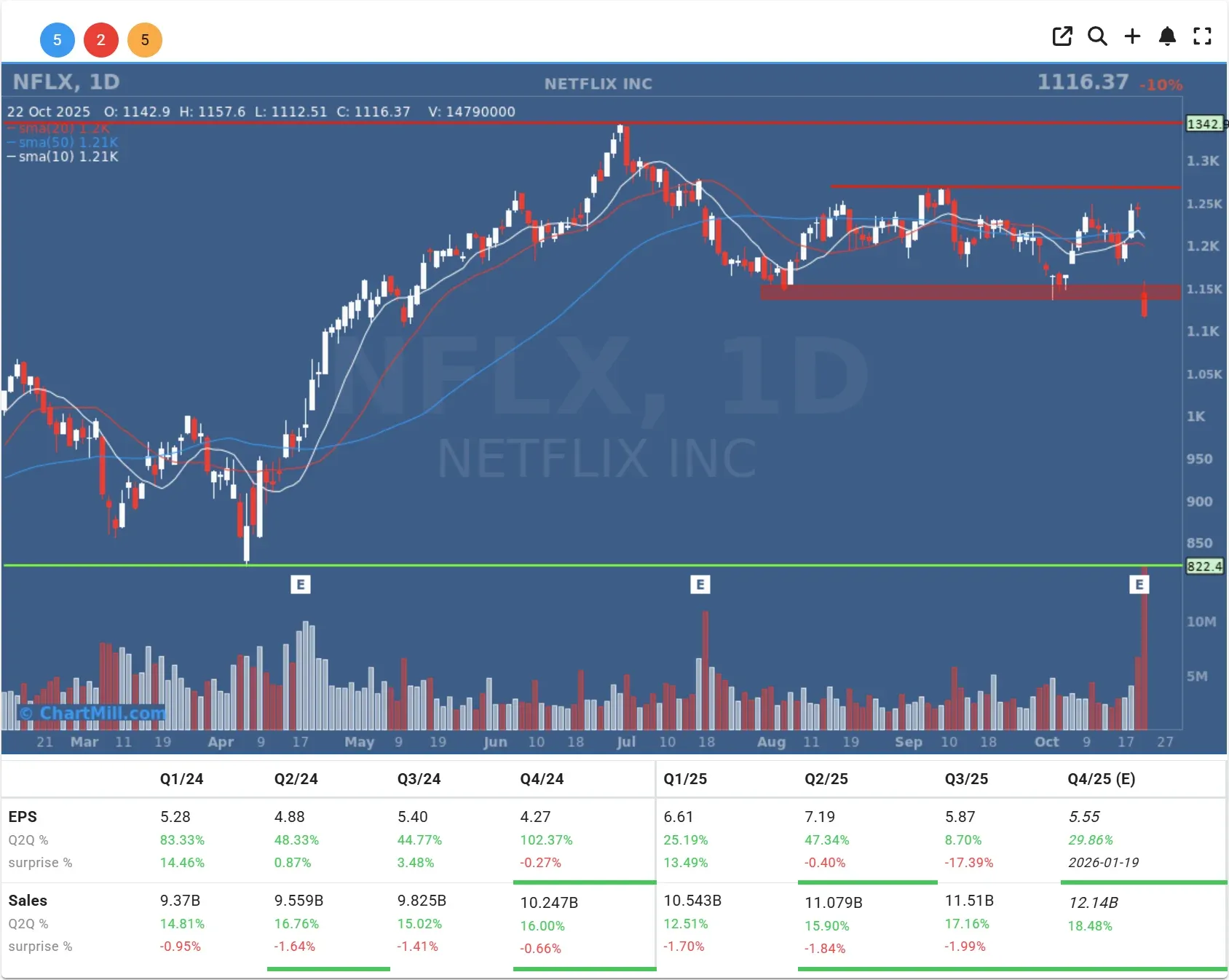The width and height of the screenshot is (1229, 980).
Task: Click the blue rating badge showing 5
Action: click(58, 40)
